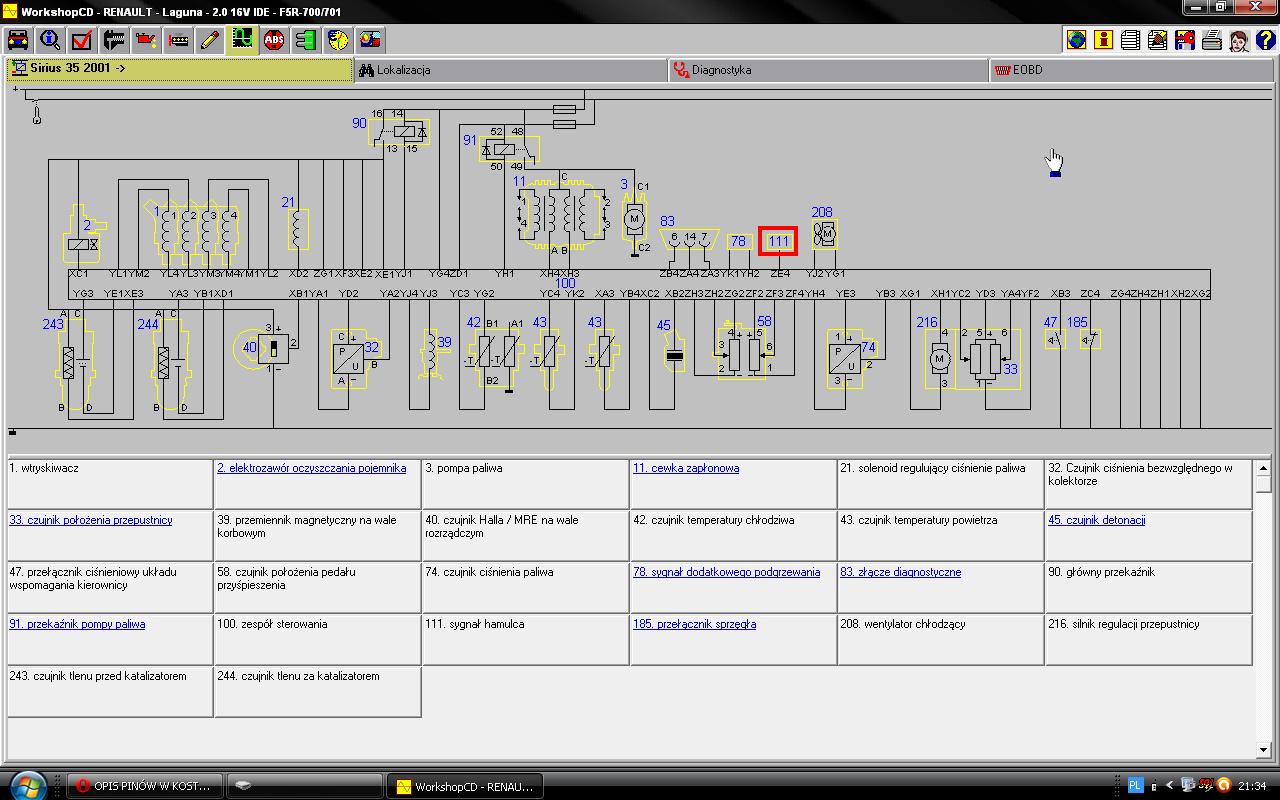1280x800 pixels.
Task: Open the red checkmark checklist icon
Action: click(82, 40)
